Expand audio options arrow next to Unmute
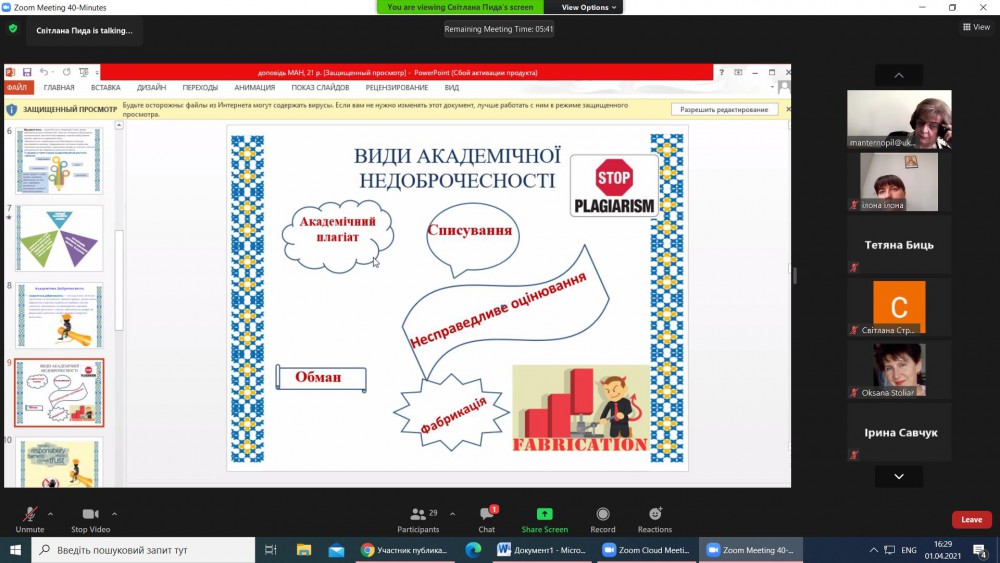Image resolution: width=1000 pixels, height=563 pixels. point(50,513)
